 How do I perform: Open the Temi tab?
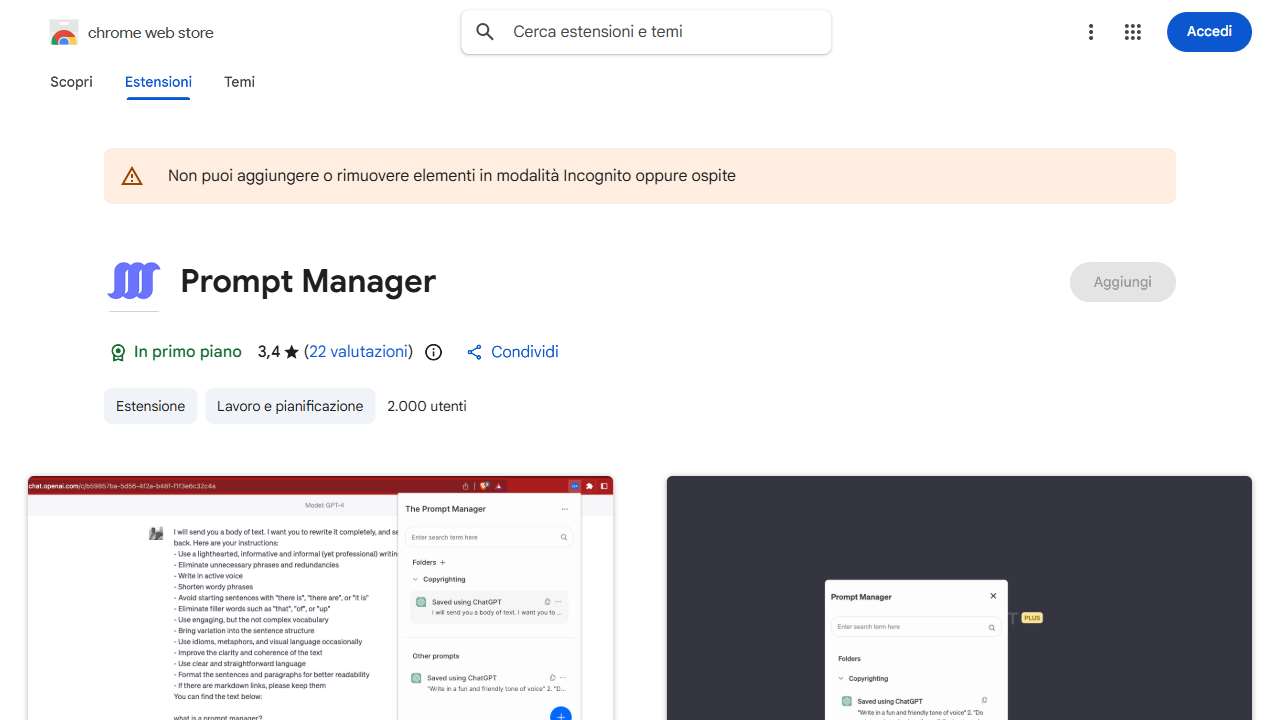click(x=239, y=82)
